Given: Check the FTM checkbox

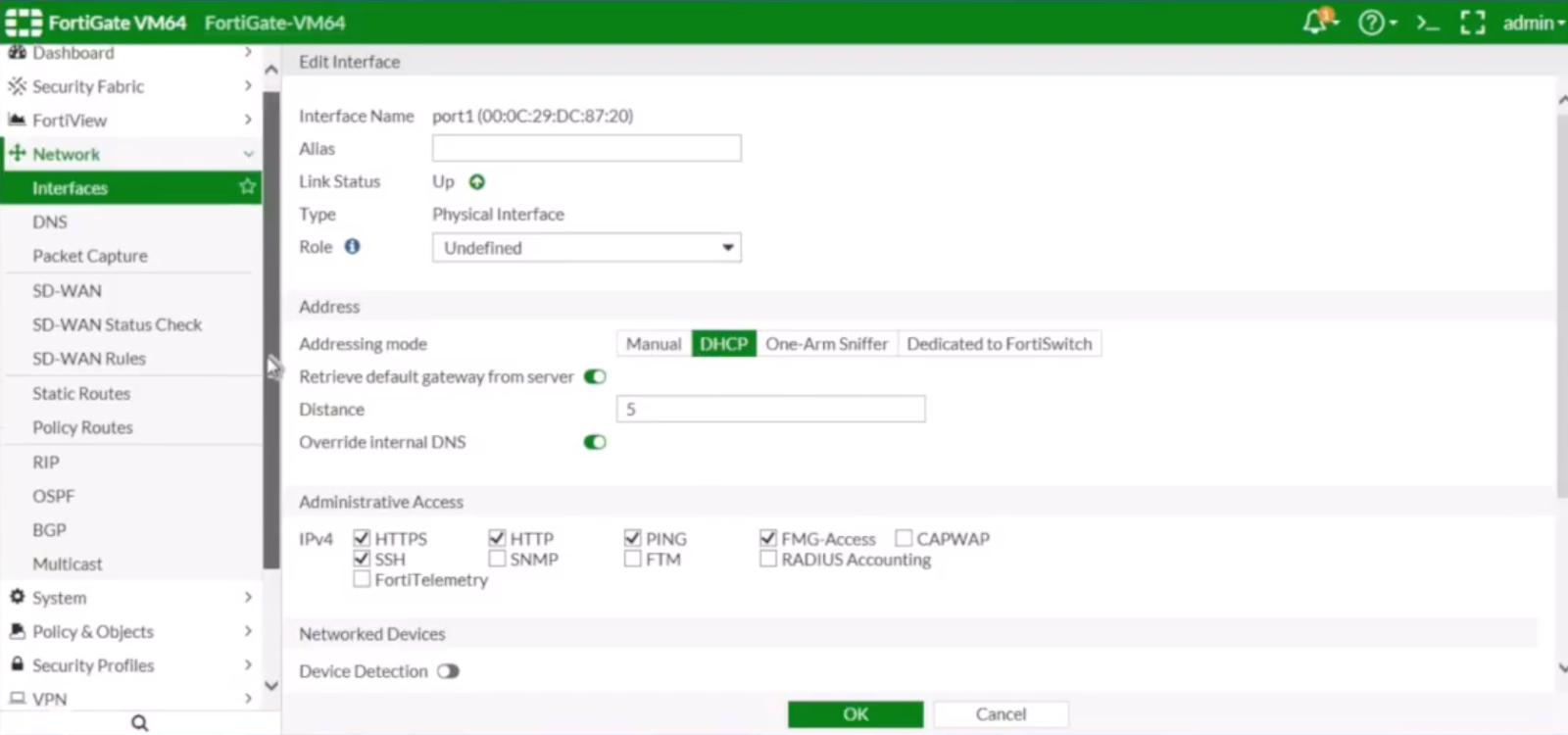Looking at the screenshot, I should 632,559.
